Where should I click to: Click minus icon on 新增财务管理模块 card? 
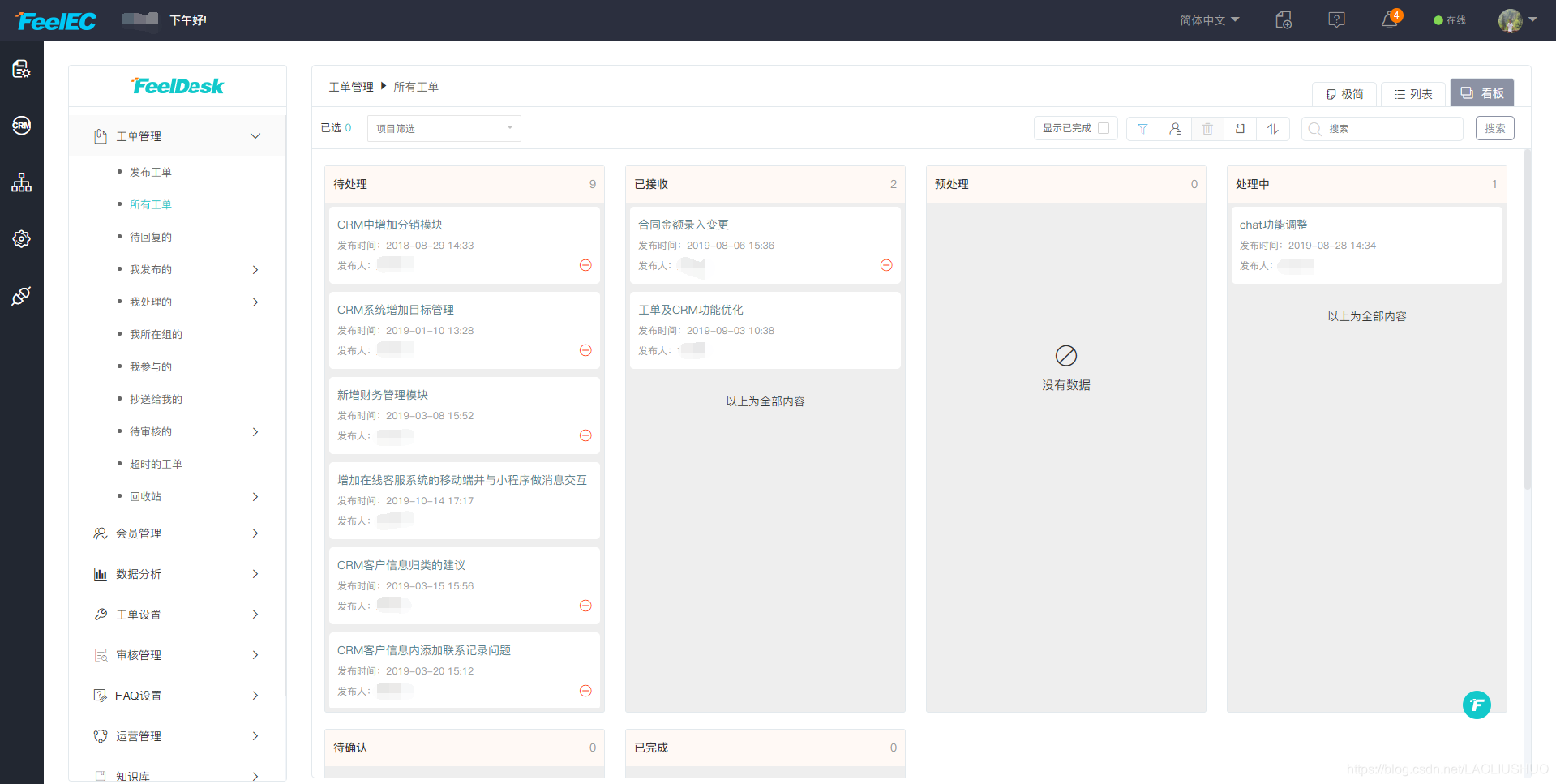[585, 435]
